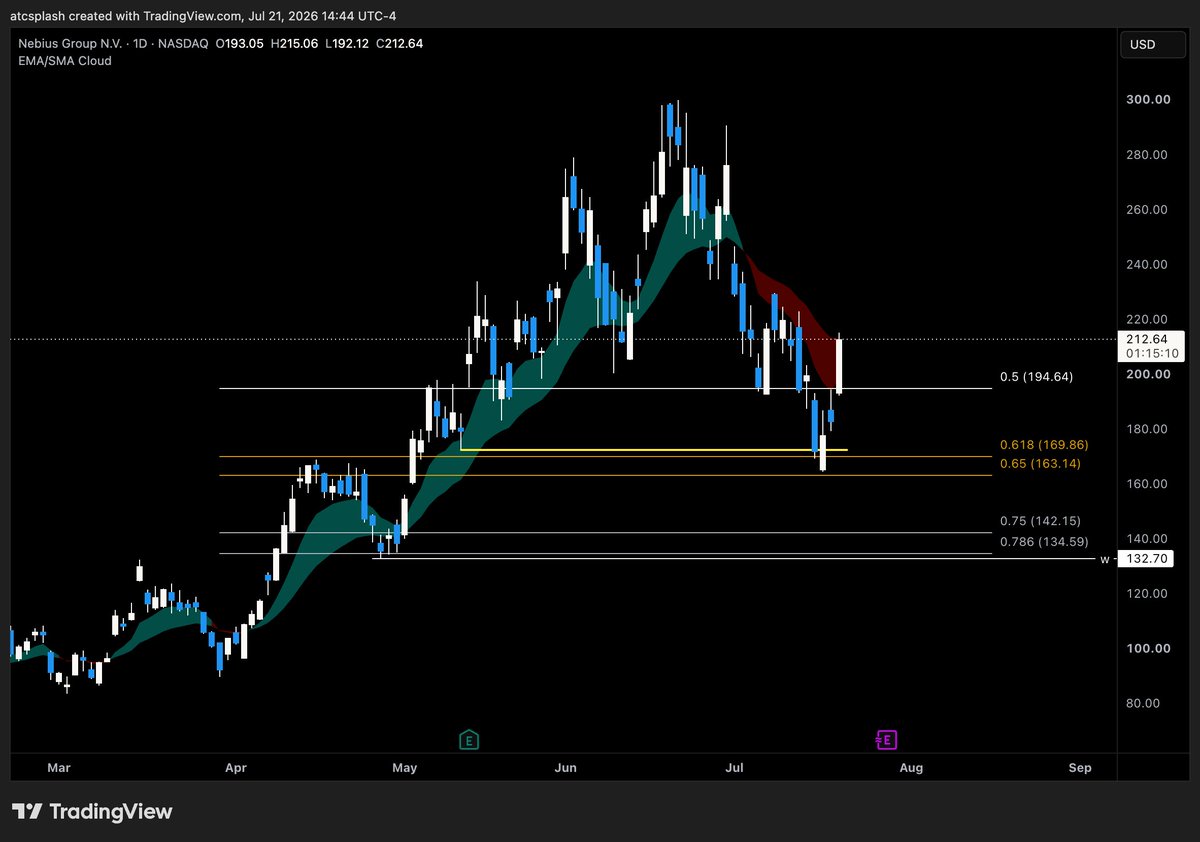This screenshot has height=842, width=1200.
Task: Click the 300.00 price axis label
Action: [x=1148, y=99]
